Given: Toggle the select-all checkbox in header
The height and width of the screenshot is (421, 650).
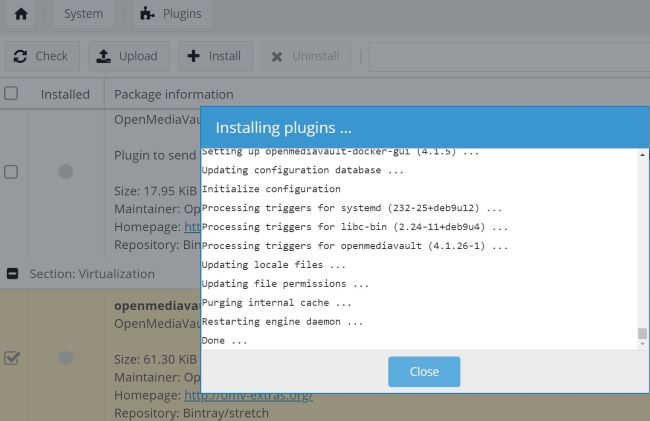Looking at the screenshot, I should (x=12, y=93).
